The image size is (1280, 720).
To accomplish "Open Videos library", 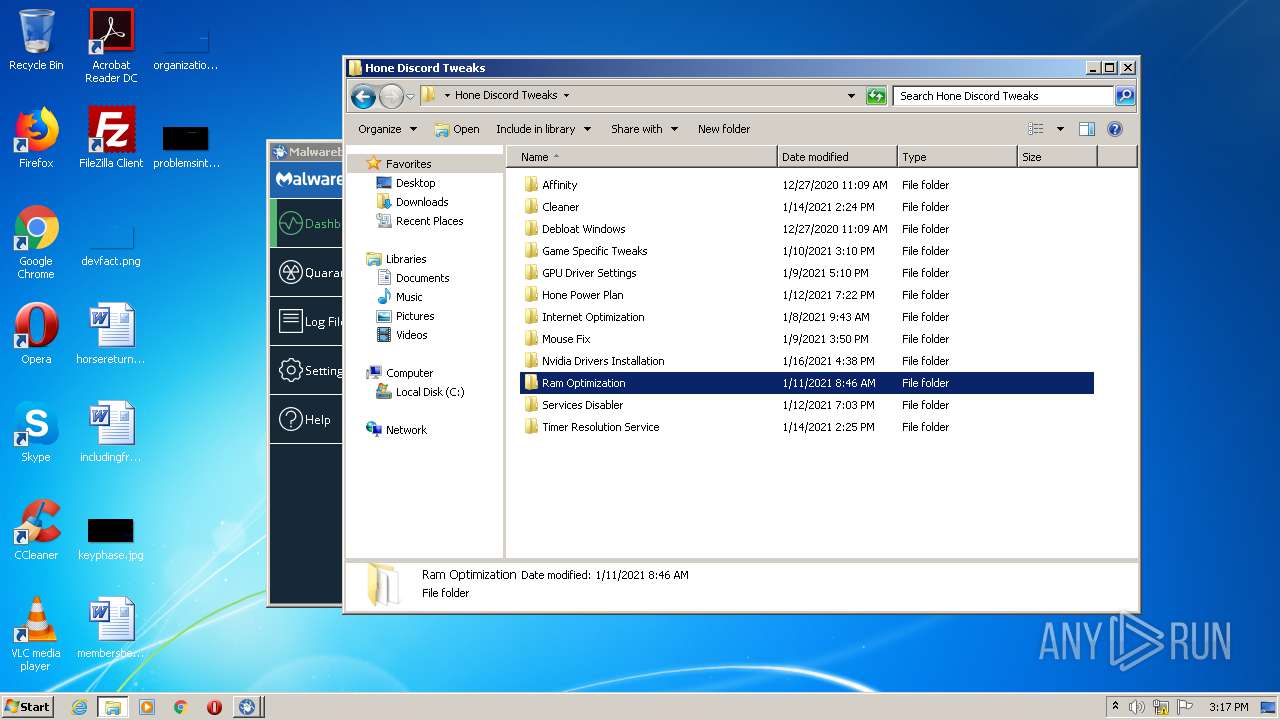I will tap(411, 335).
